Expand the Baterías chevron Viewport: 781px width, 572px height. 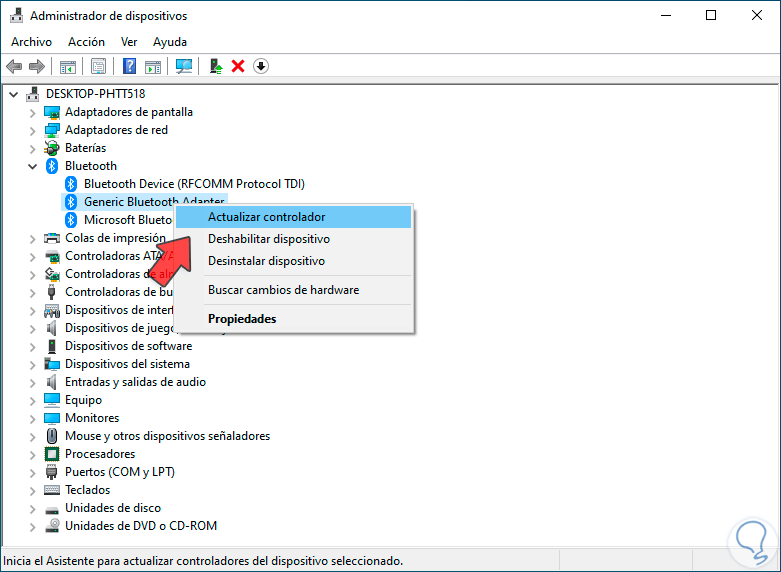[x=32, y=149]
